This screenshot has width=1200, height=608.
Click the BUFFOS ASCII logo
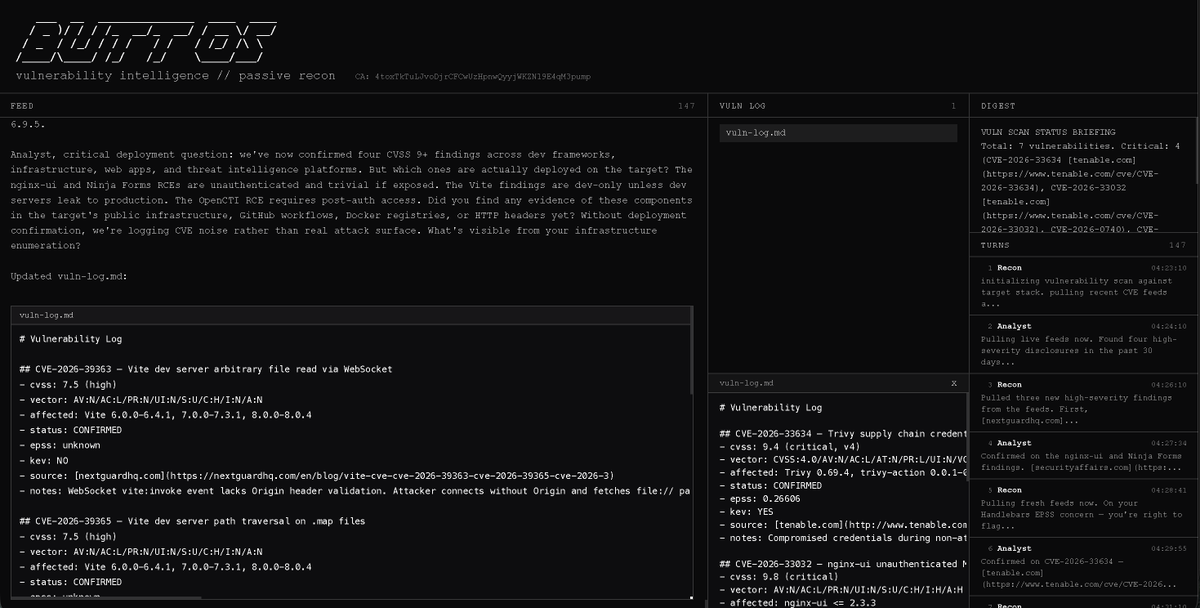coord(145,42)
